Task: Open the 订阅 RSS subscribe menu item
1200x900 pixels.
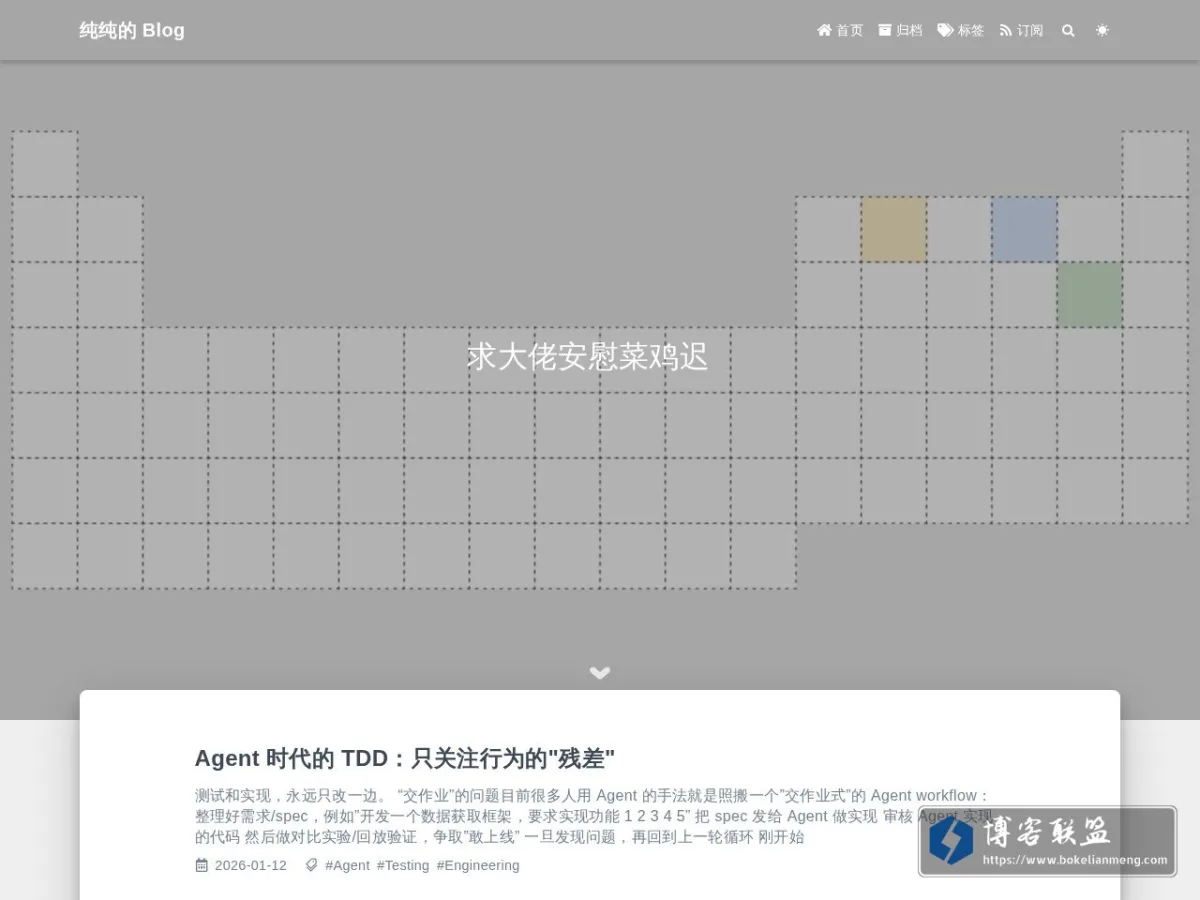Action: point(1021,30)
